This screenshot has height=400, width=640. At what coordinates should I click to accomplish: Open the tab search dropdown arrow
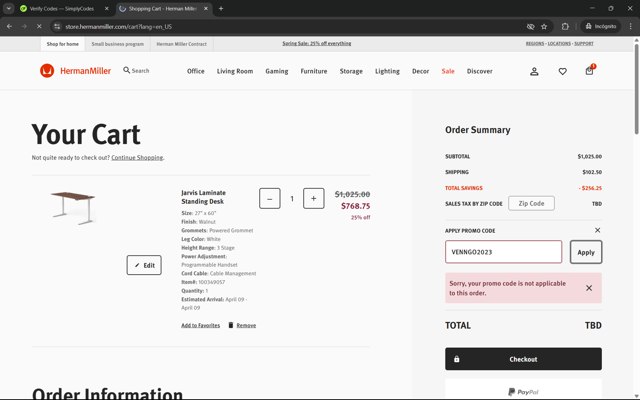coord(9,8)
